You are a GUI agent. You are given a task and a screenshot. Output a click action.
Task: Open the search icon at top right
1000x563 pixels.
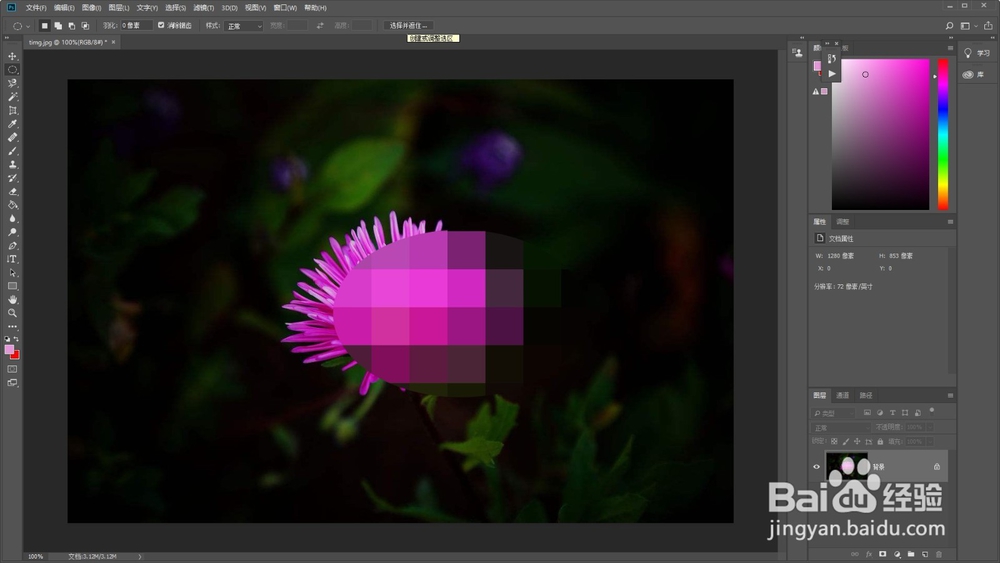point(949,26)
